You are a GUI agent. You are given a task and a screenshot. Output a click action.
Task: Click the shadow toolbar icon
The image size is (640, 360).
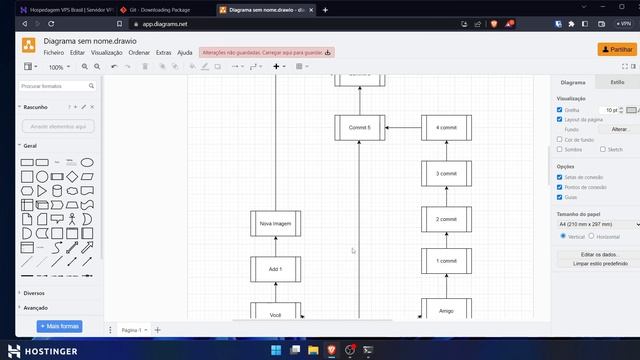[218, 67]
